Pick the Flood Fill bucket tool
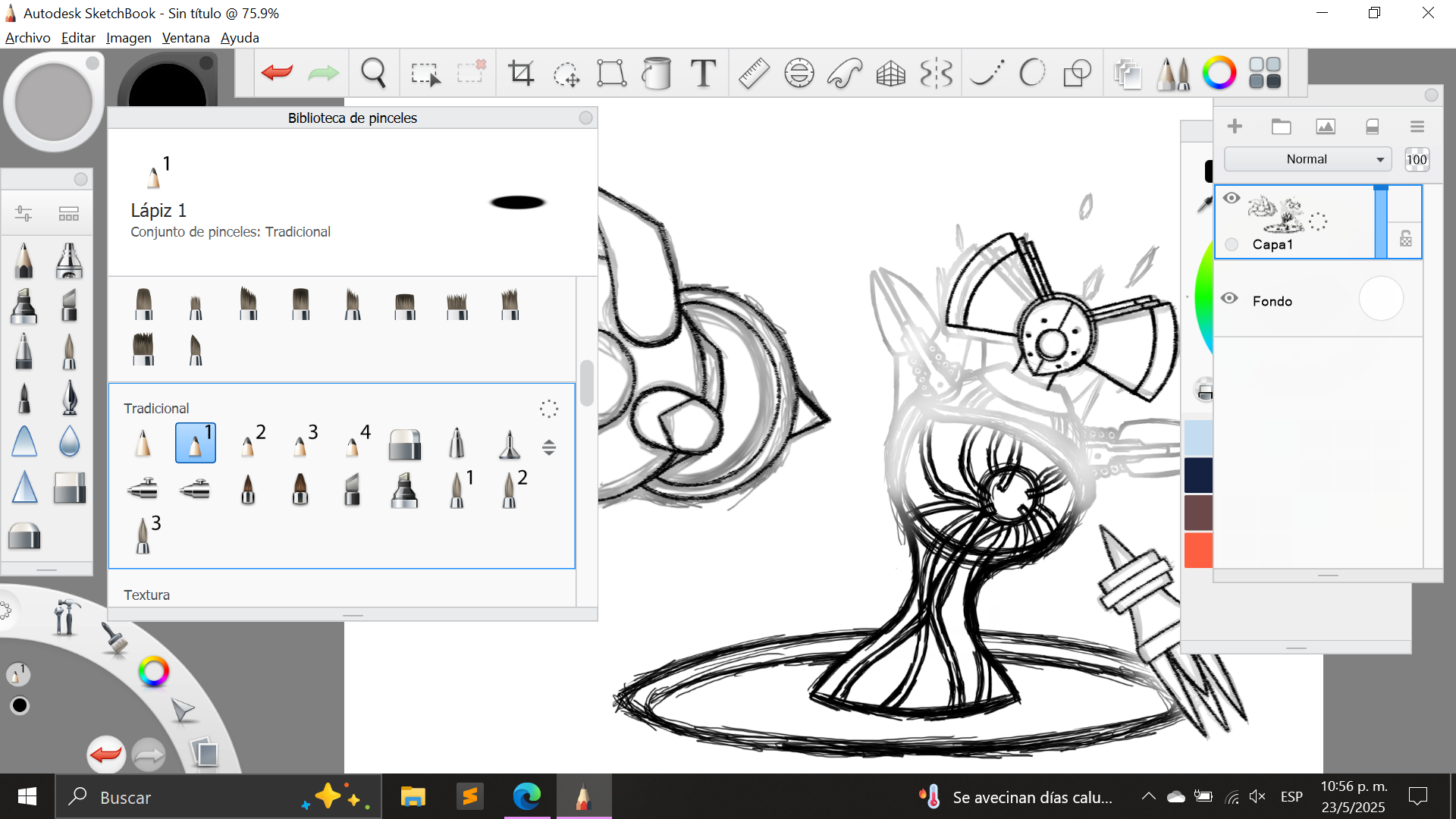Image resolution: width=1456 pixels, height=819 pixels. click(x=657, y=73)
